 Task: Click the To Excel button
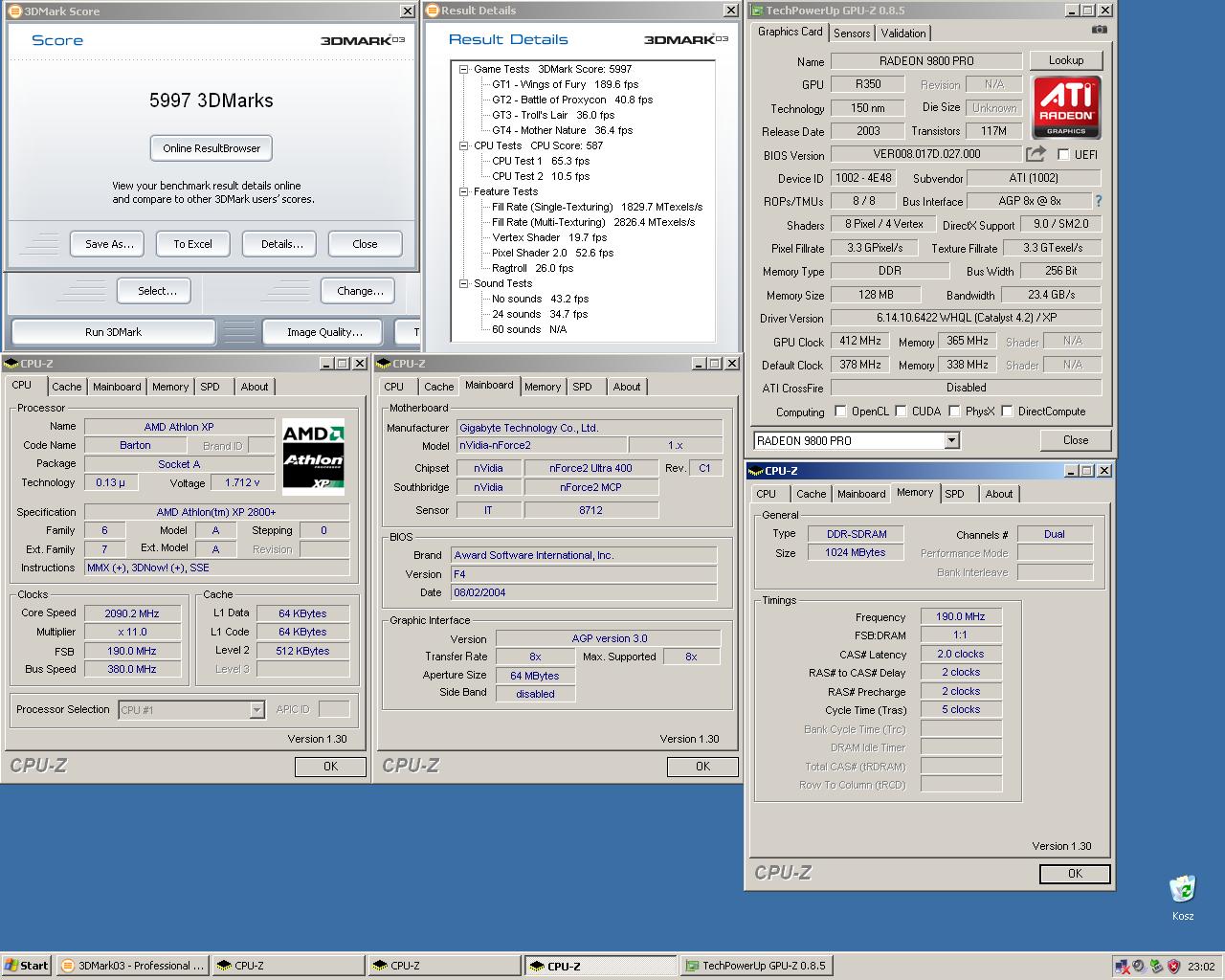point(192,244)
